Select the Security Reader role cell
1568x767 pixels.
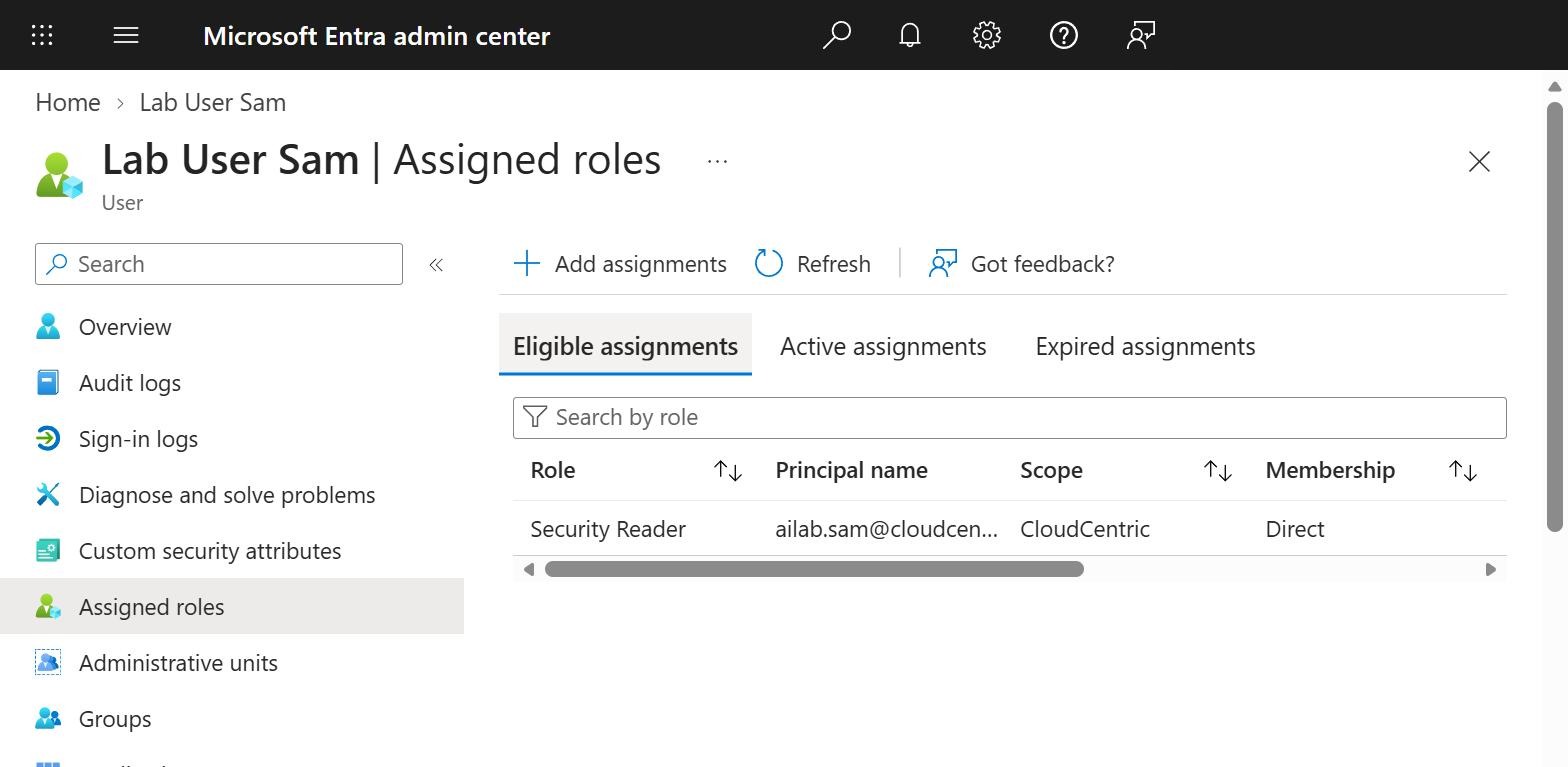(608, 529)
